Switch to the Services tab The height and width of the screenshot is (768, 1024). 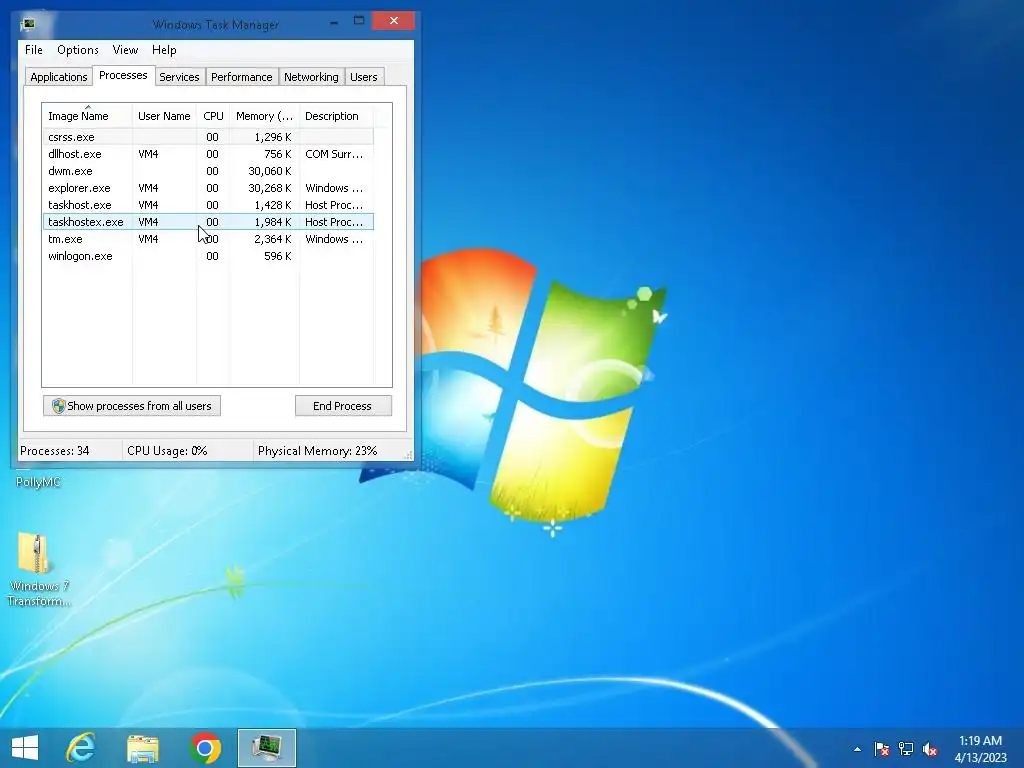click(180, 77)
